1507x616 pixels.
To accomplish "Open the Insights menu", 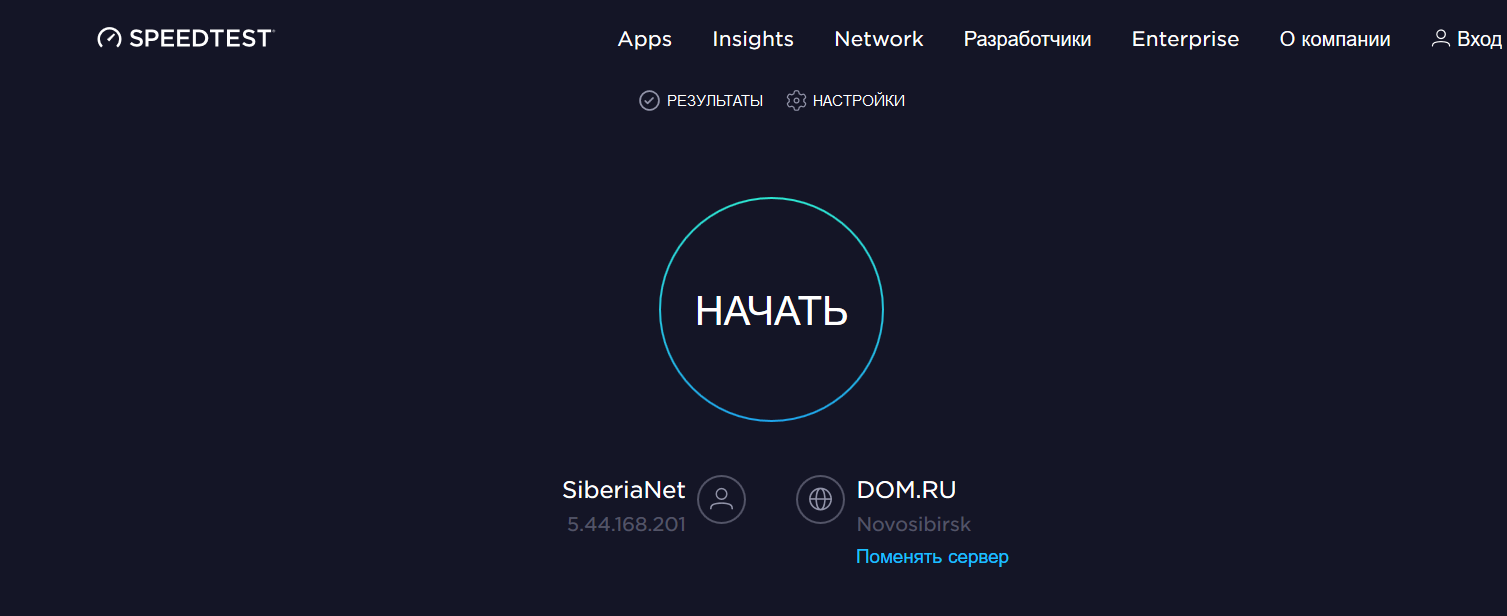I will pos(753,39).
